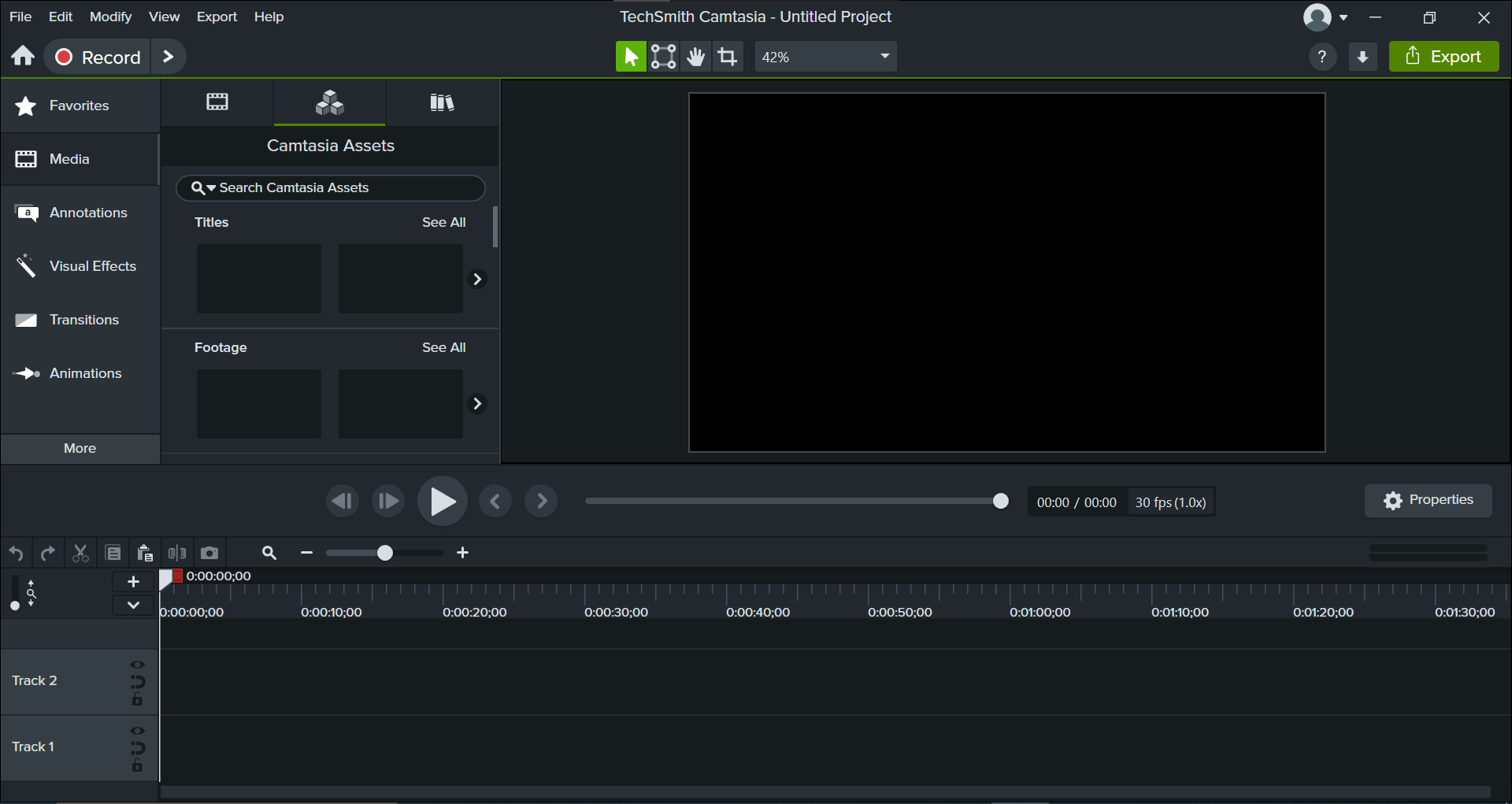Click the track height slider handle
1512x804 pixels.
[x=15, y=606]
